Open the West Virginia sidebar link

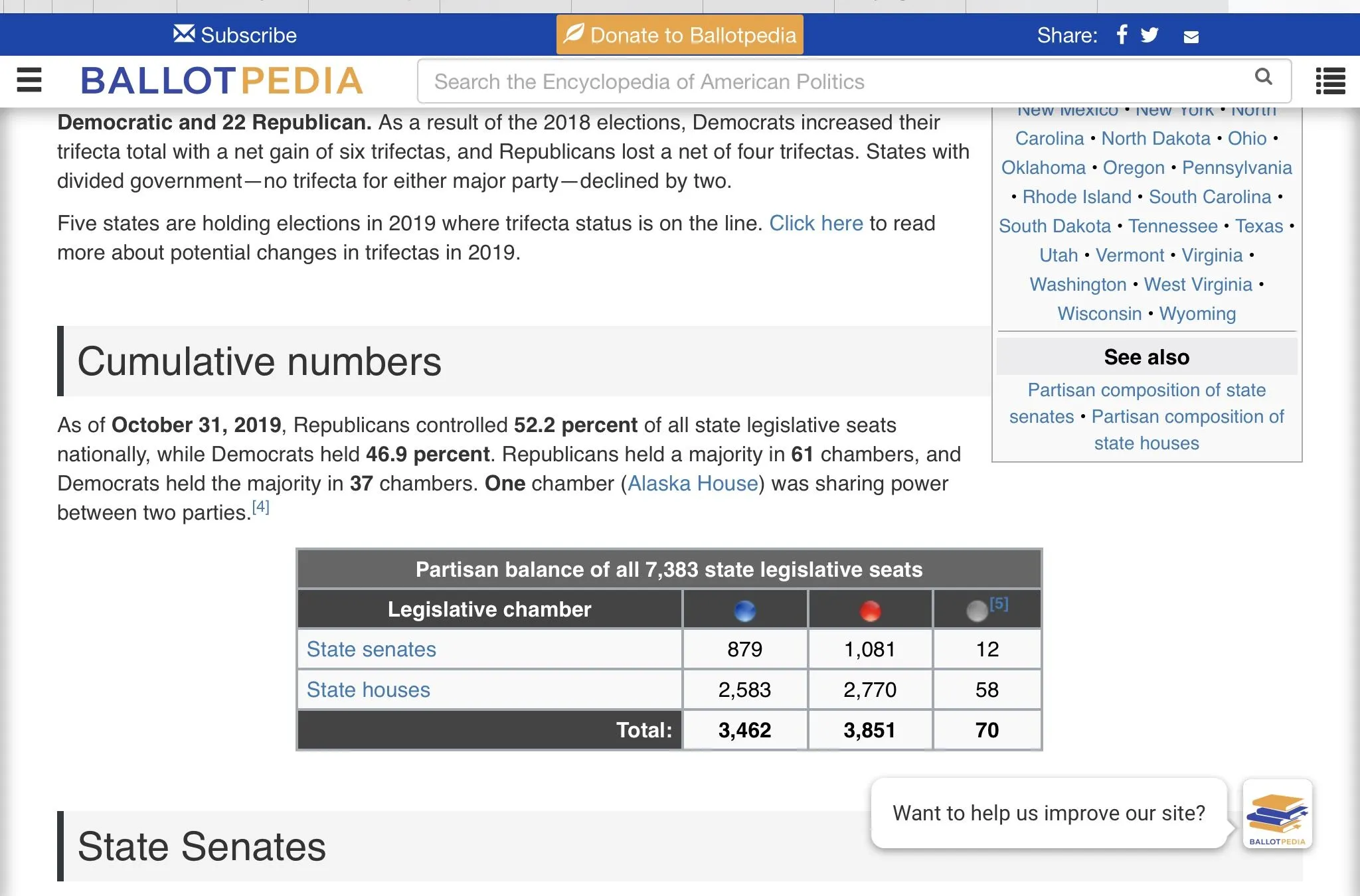[1197, 284]
